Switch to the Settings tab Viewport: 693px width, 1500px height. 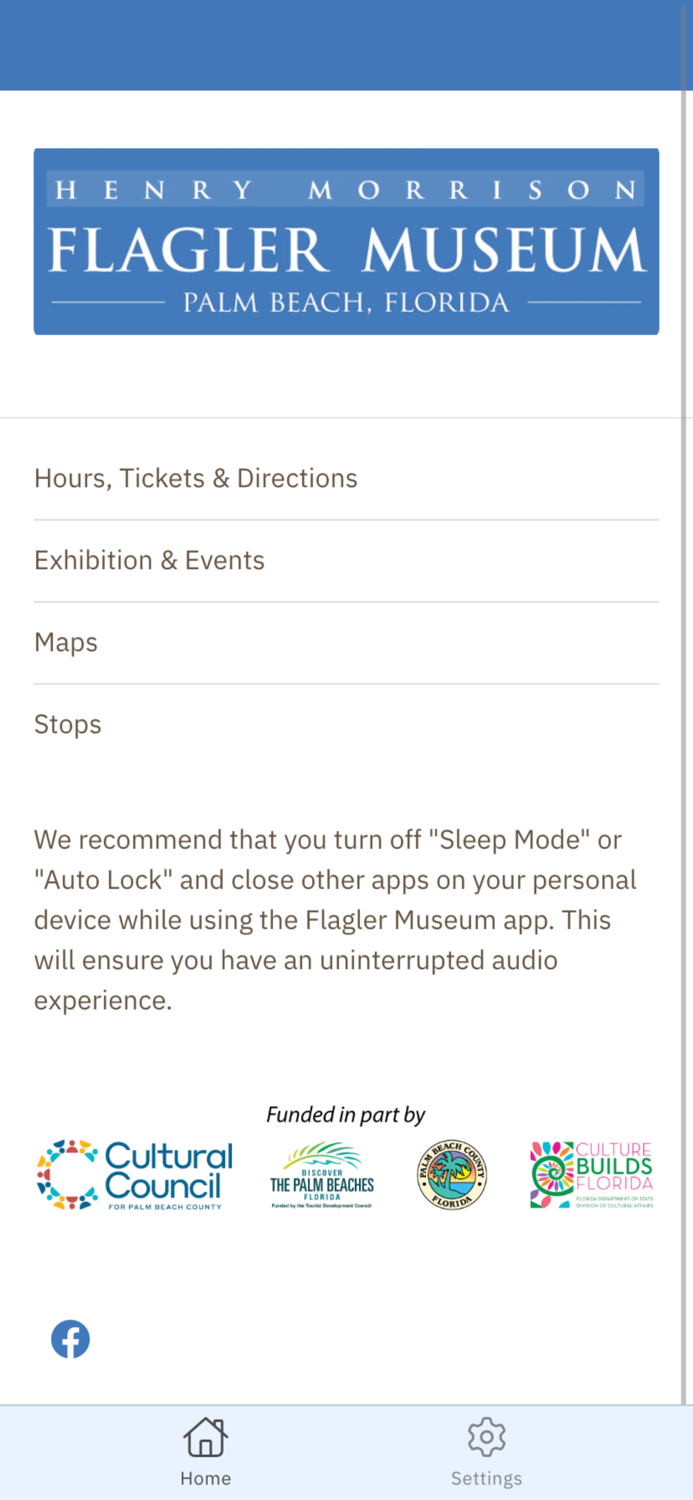(486, 1452)
